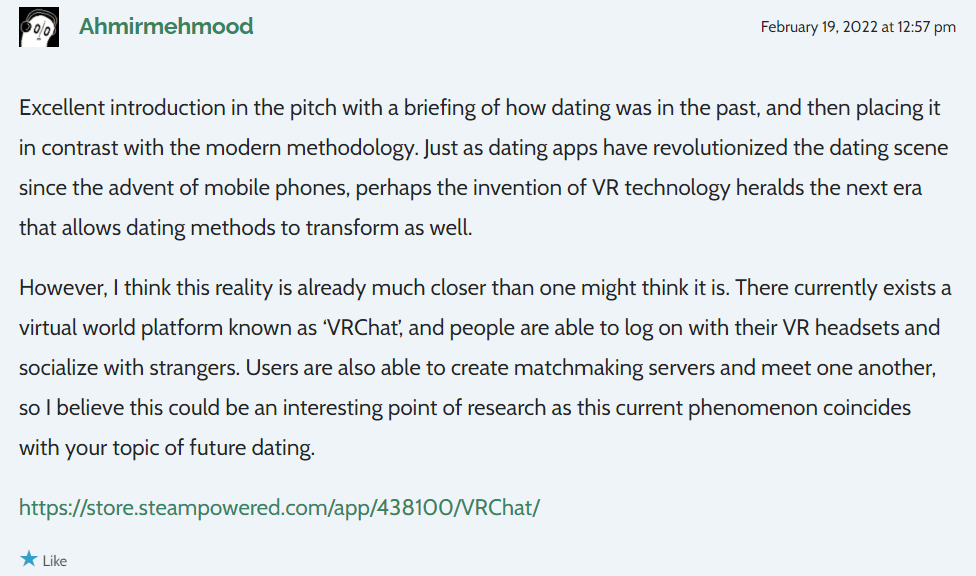Click the line starting 'virtual world platform known as'
This screenshot has height=576, width=976.
(x=479, y=328)
